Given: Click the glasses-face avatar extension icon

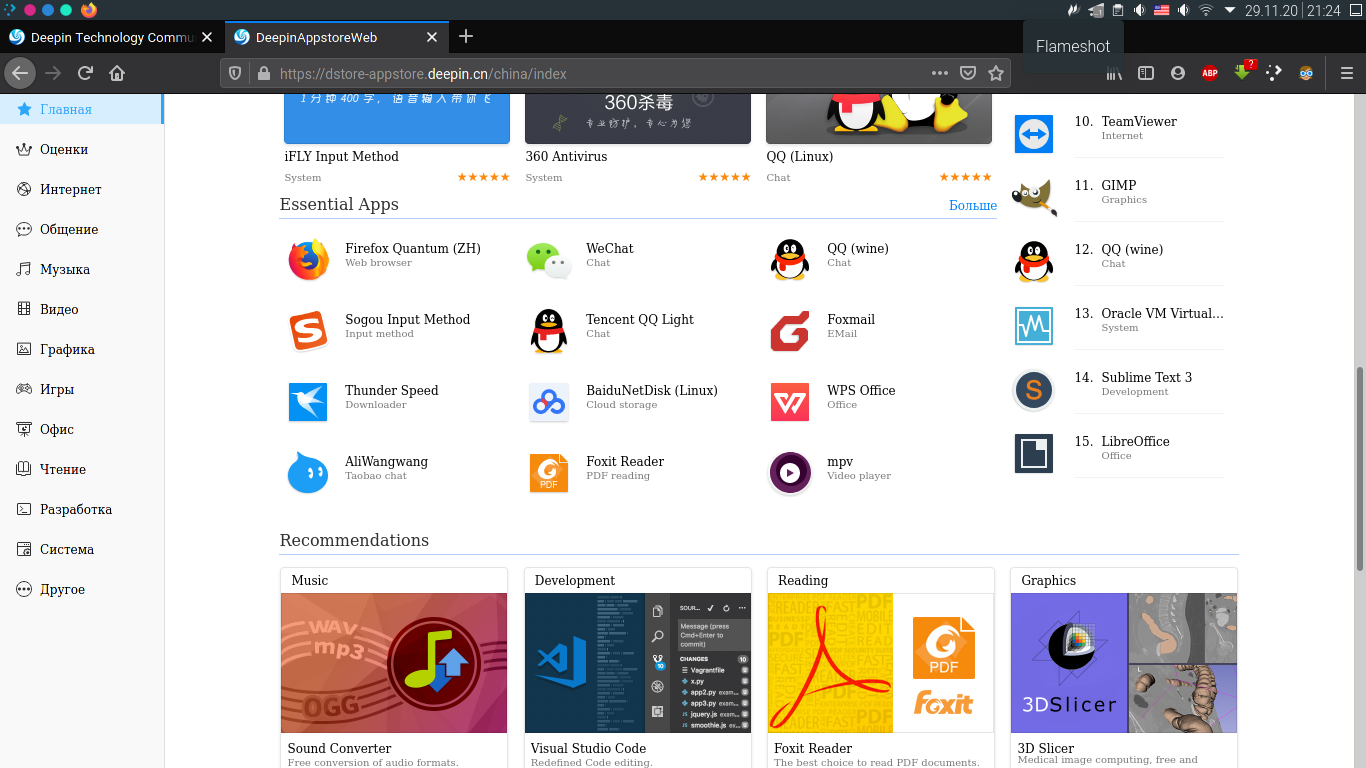Looking at the screenshot, I should coord(1306,73).
